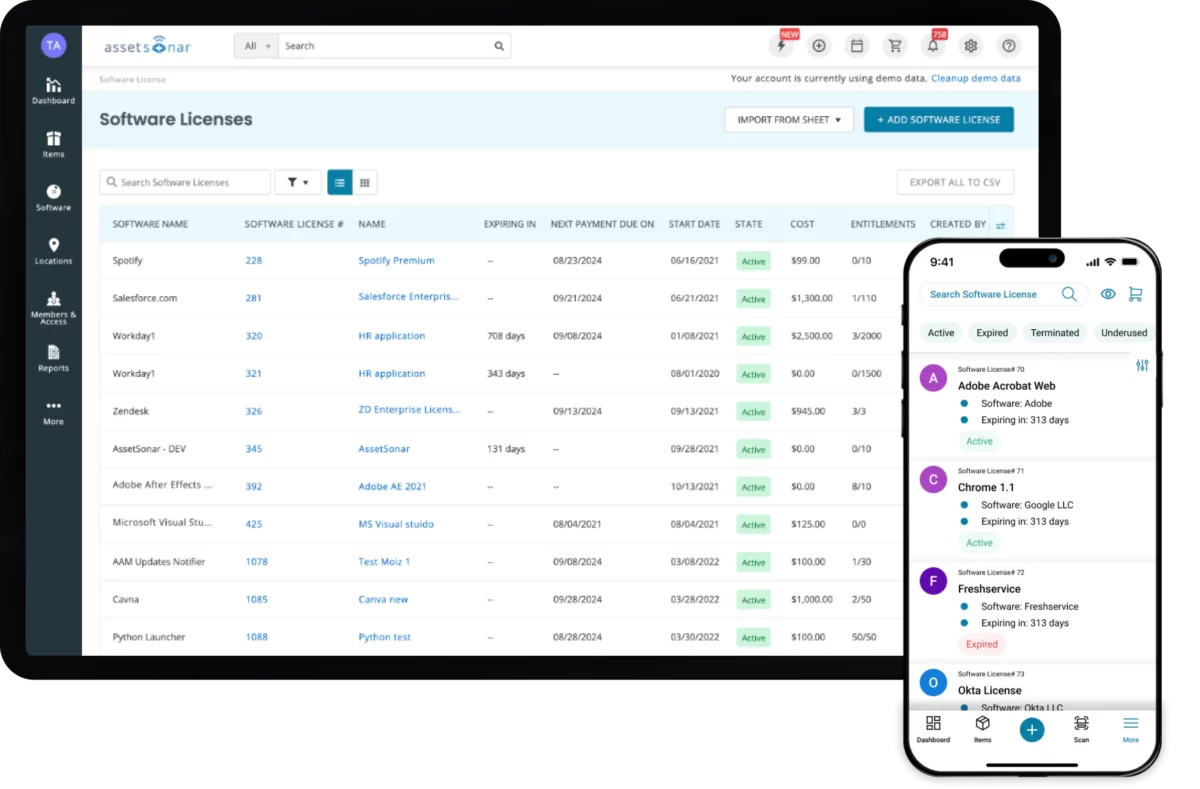
Task: Open the All search scope dropdown
Action: point(255,46)
